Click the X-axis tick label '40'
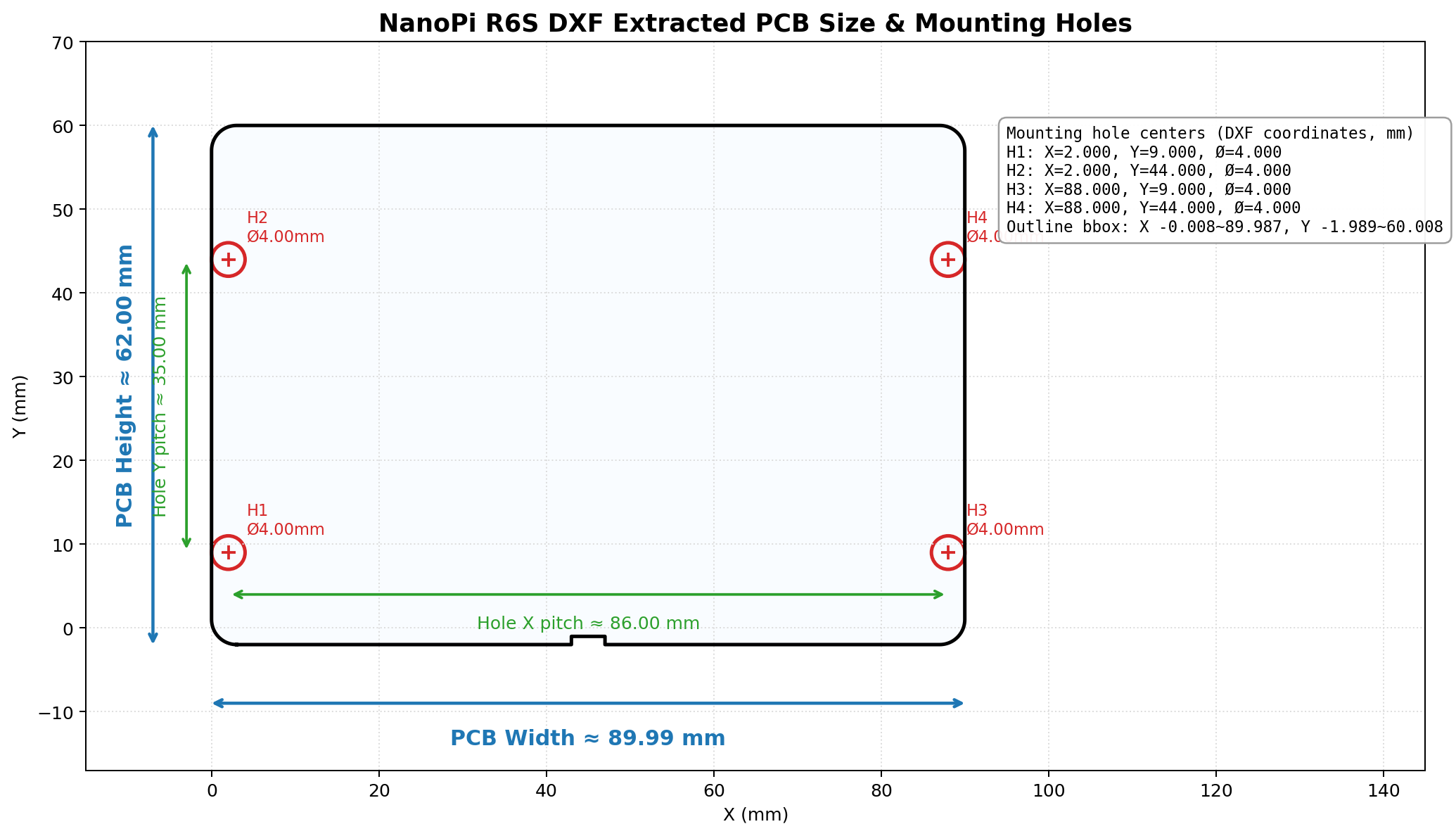The height and width of the screenshot is (836, 1456). point(547,790)
